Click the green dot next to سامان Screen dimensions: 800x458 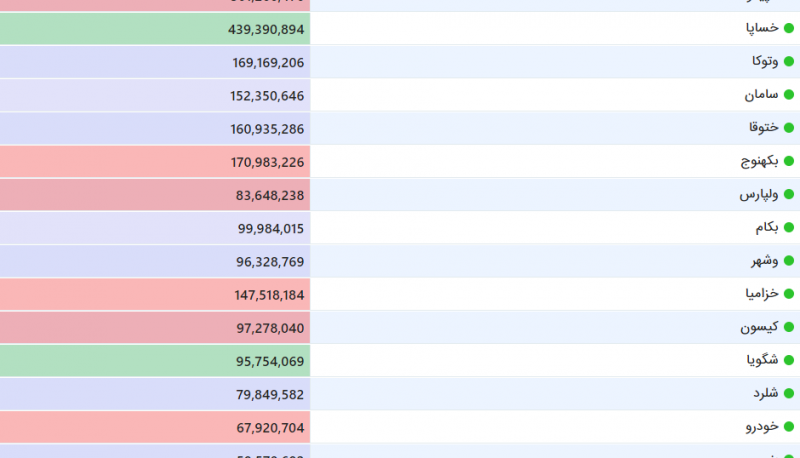(789, 94)
